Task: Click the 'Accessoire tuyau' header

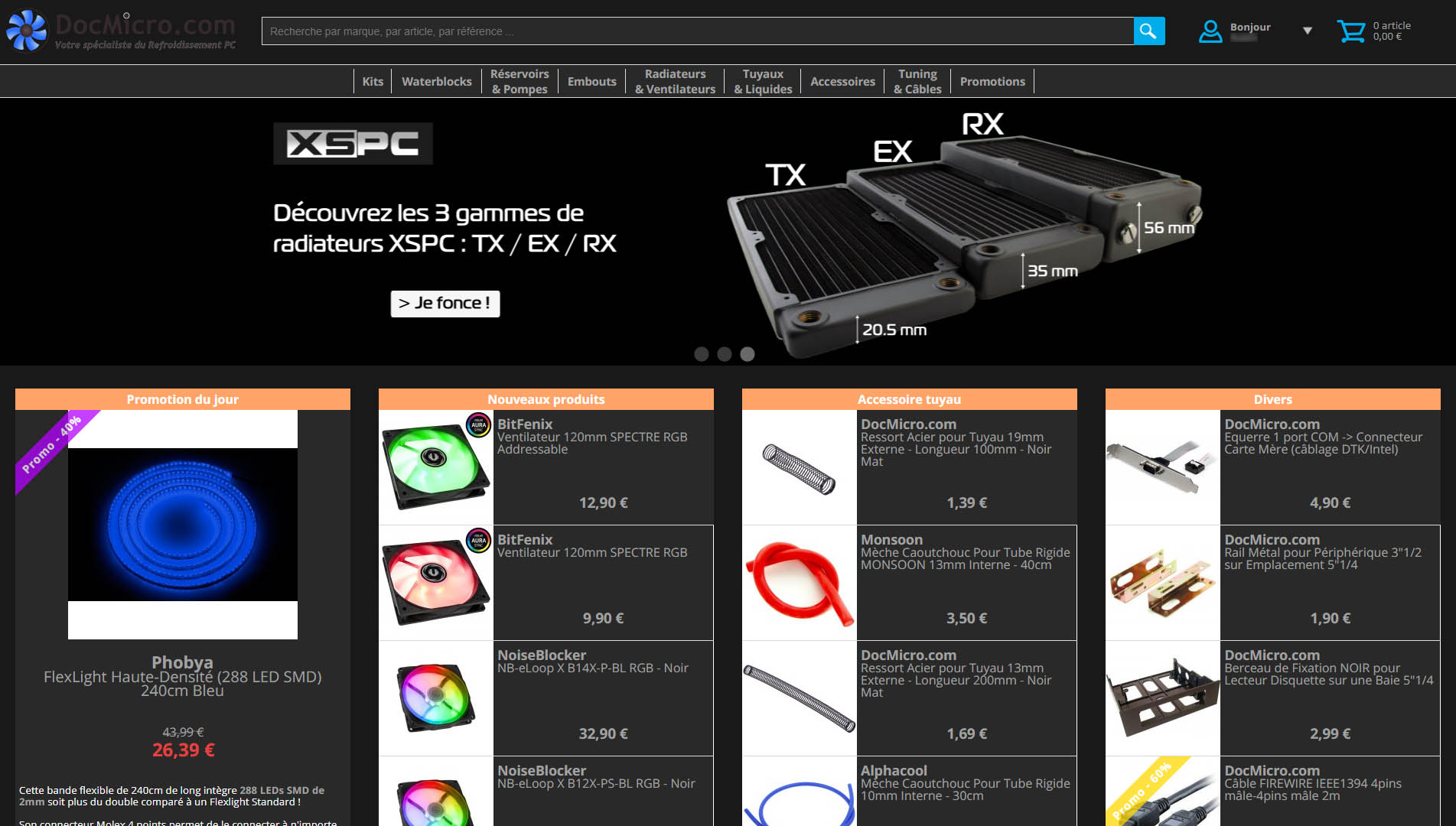Action: tap(910, 399)
